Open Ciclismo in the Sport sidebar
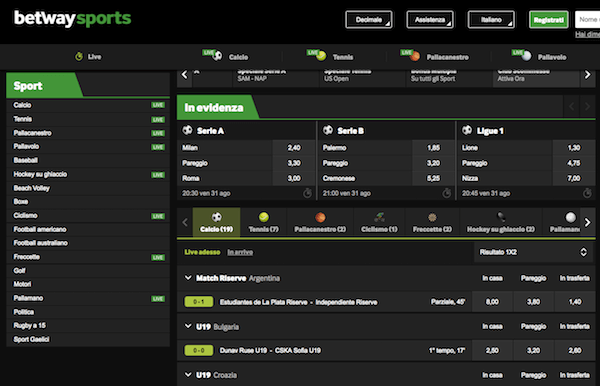Viewport: 600px width, 386px height. click(88, 215)
